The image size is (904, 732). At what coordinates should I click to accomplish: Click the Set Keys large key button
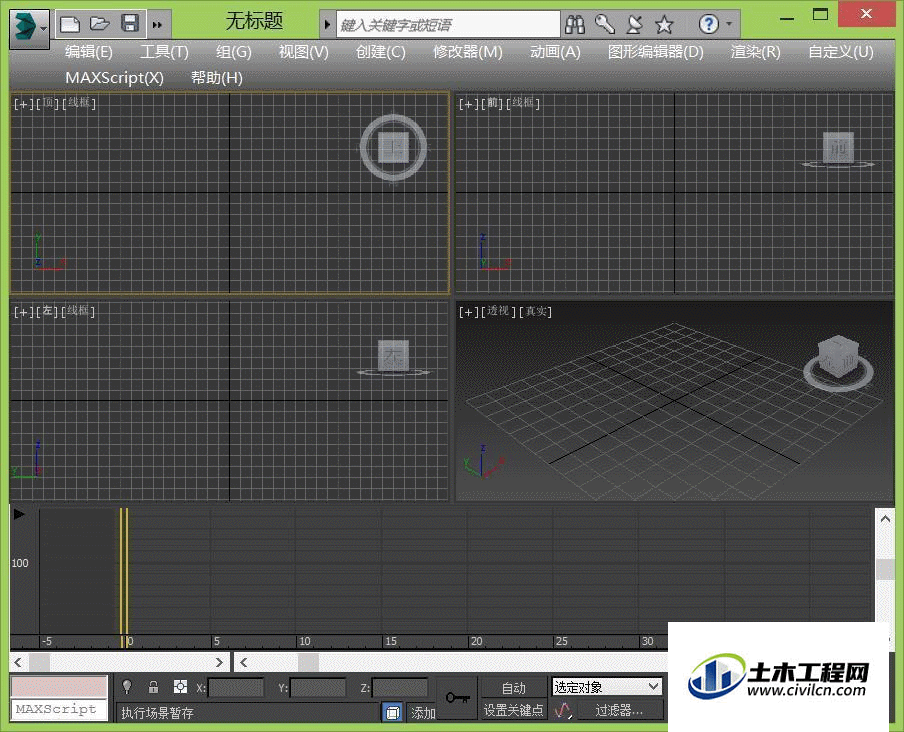click(457, 698)
